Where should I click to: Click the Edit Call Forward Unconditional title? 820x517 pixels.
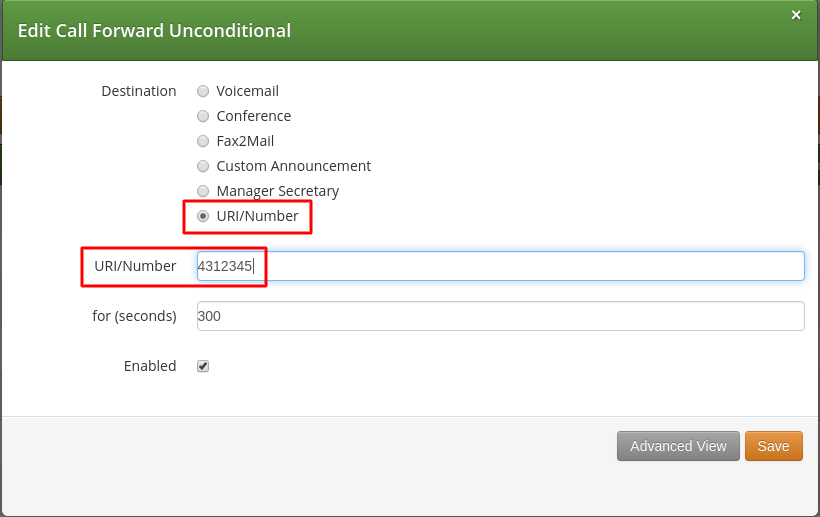(x=154, y=31)
